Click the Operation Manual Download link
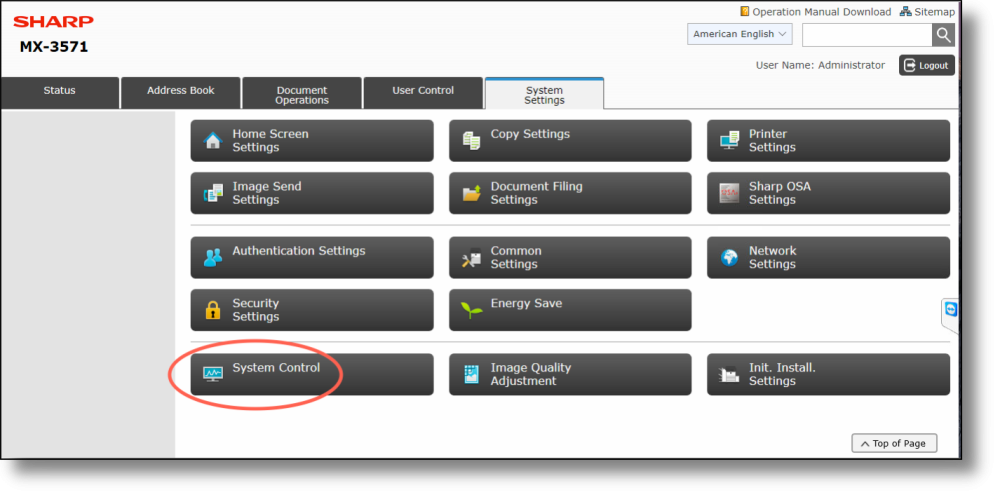 pos(821,11)
